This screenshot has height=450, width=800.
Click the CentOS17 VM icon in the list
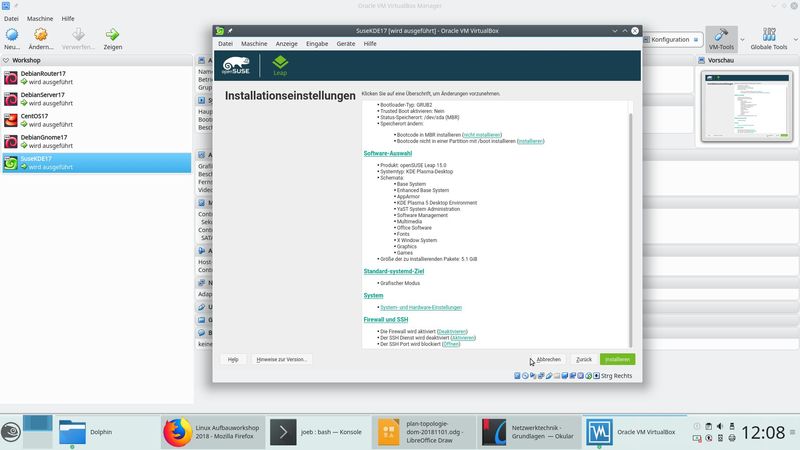(x=11, y=120)
